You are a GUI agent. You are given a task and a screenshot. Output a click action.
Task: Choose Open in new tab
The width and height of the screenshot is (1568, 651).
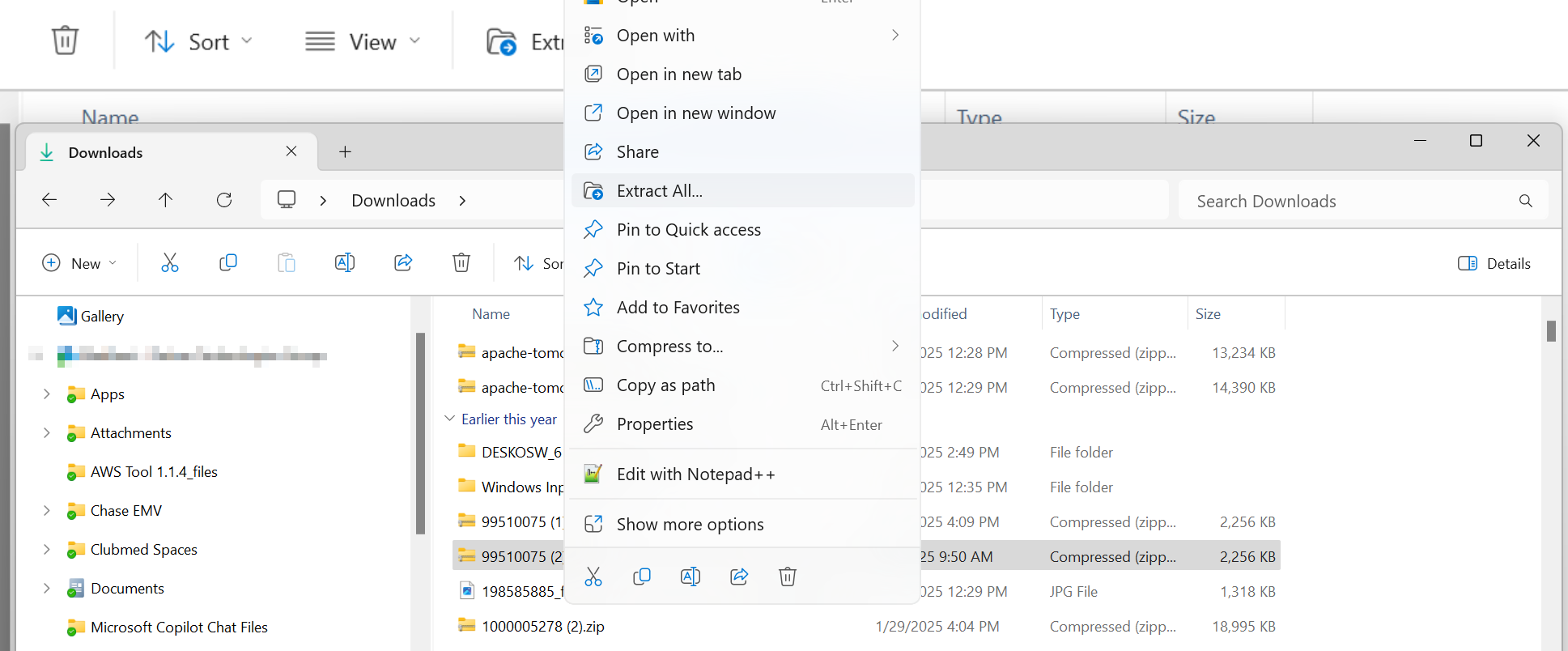tap(742, 74)
